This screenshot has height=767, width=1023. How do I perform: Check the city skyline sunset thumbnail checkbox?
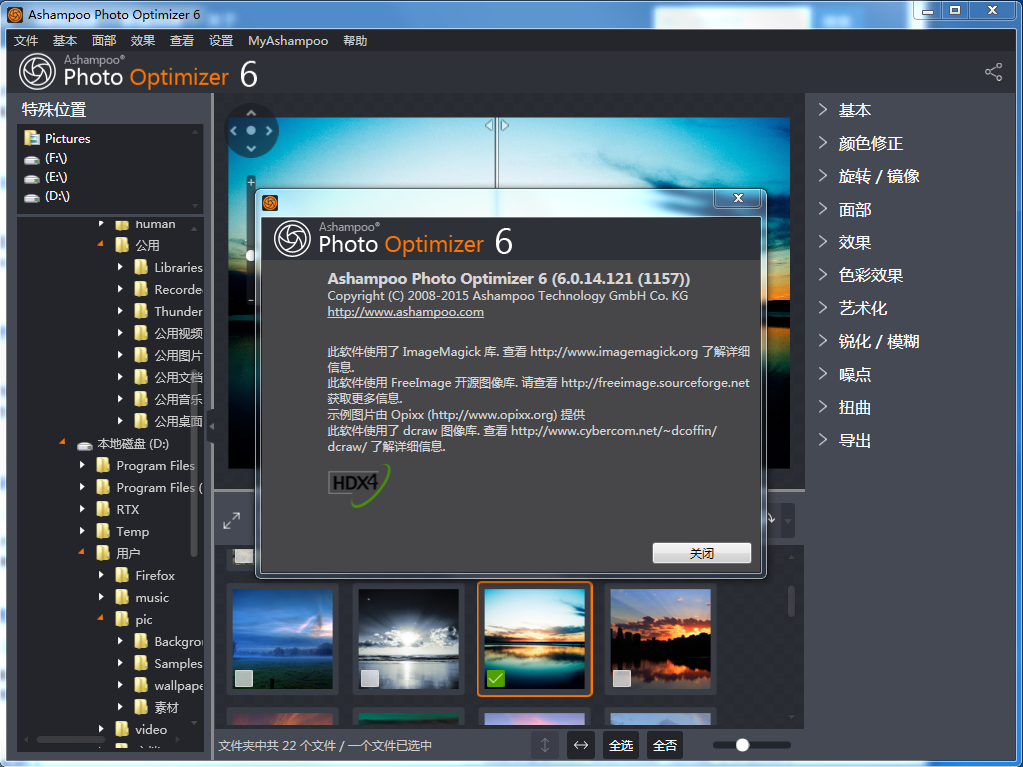tap(622, 679)
